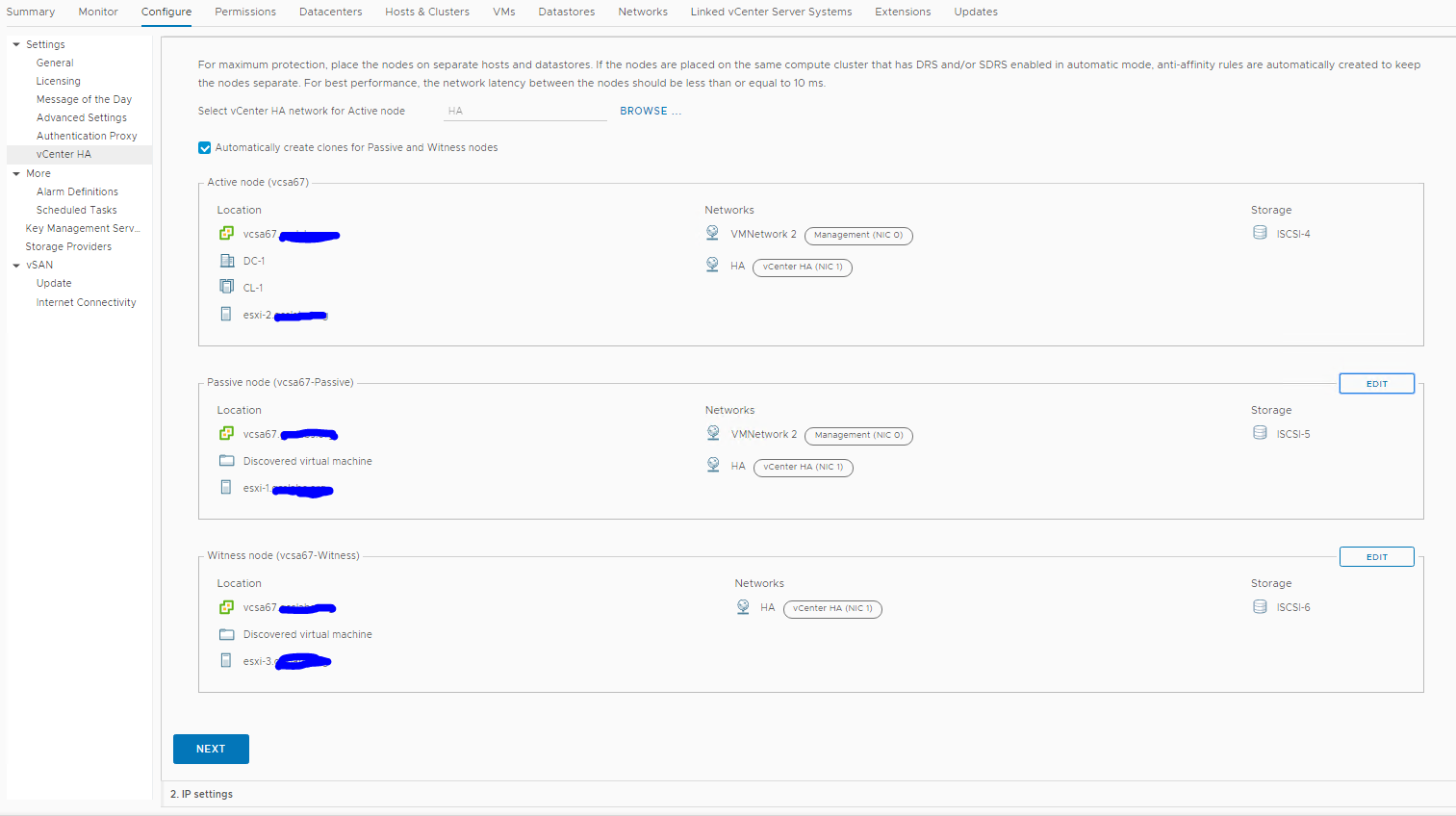
Task: Click the vcsa67 VM icon in Active node
Action: (x=226, y=234)
